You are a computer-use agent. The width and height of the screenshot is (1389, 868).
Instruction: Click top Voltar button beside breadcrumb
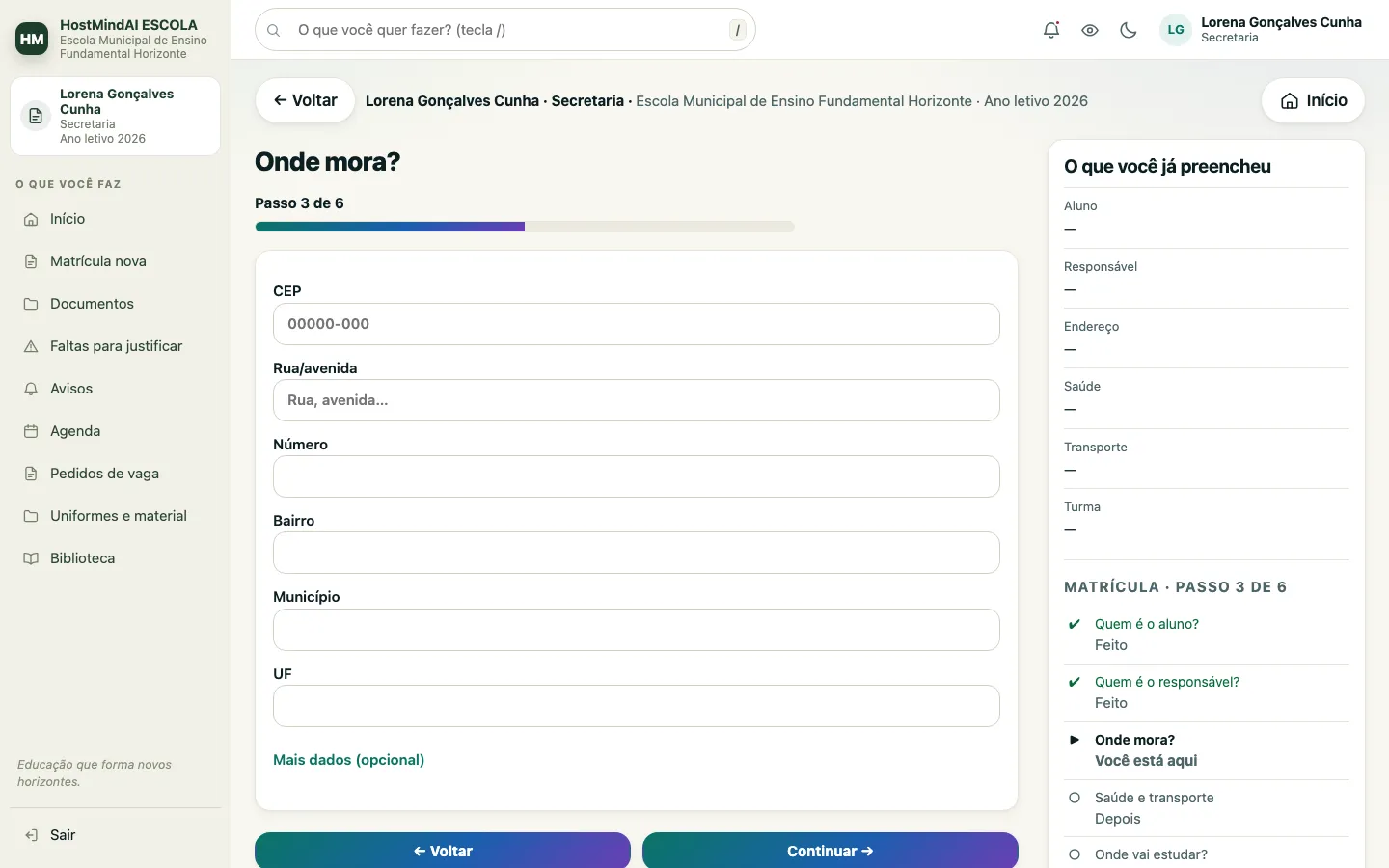(x=305, y=100)
